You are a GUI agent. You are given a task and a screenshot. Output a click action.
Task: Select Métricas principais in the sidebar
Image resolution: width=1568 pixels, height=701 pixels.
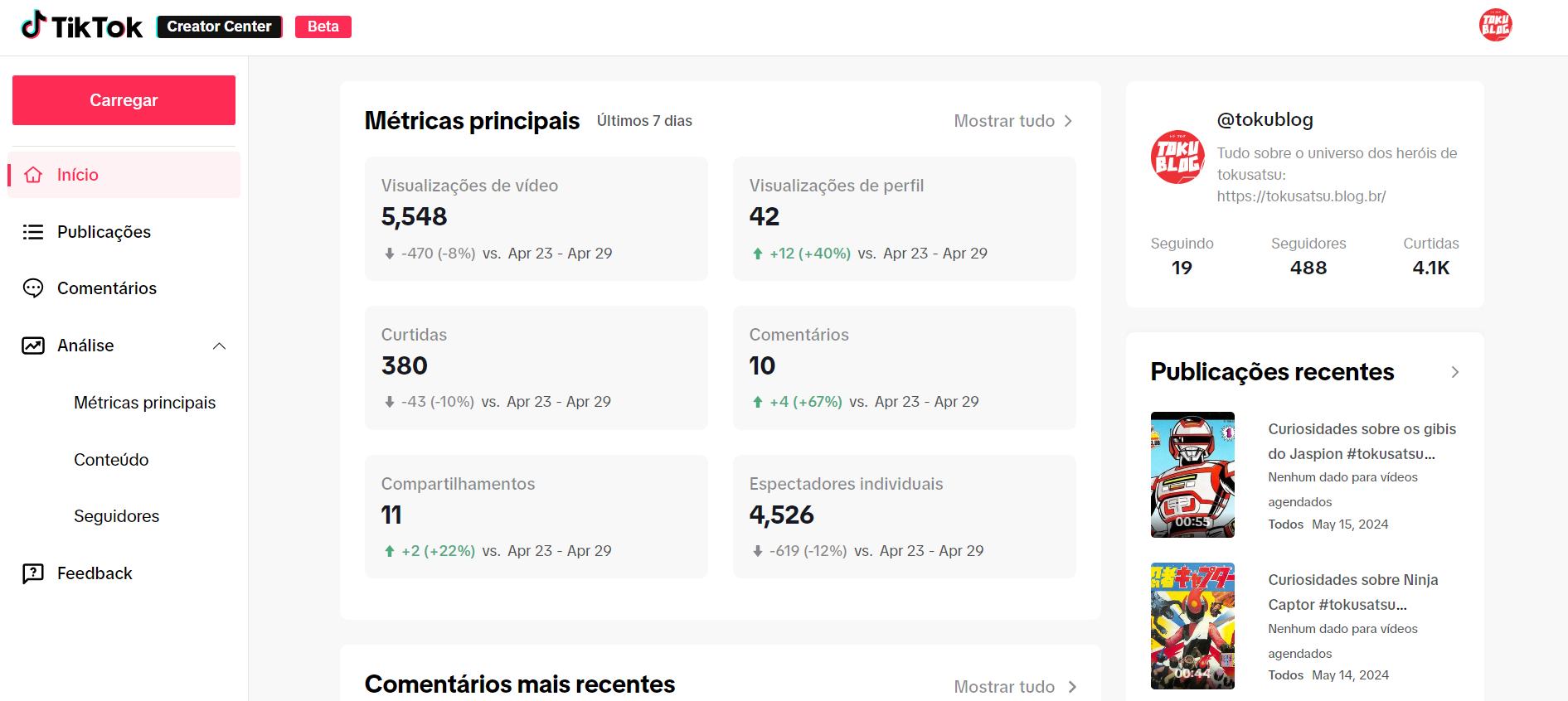click(144, 403)
